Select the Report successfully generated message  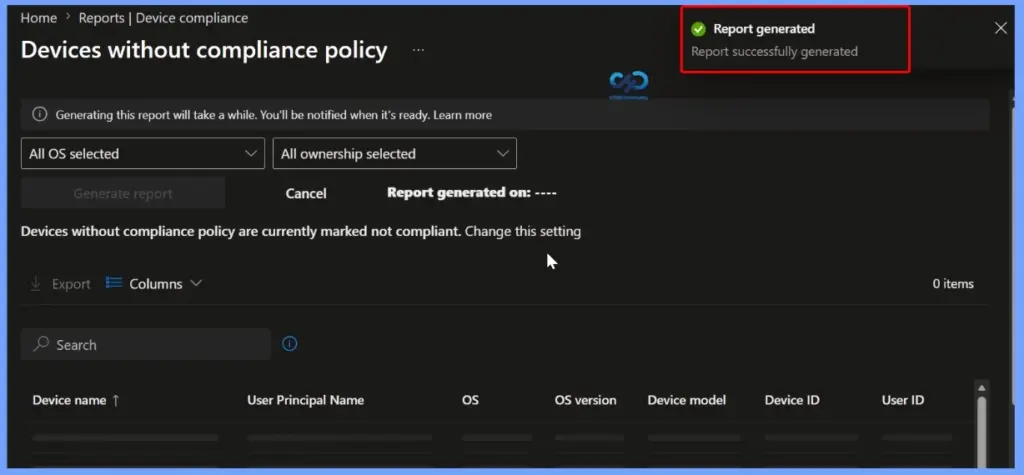pos(775,51)
